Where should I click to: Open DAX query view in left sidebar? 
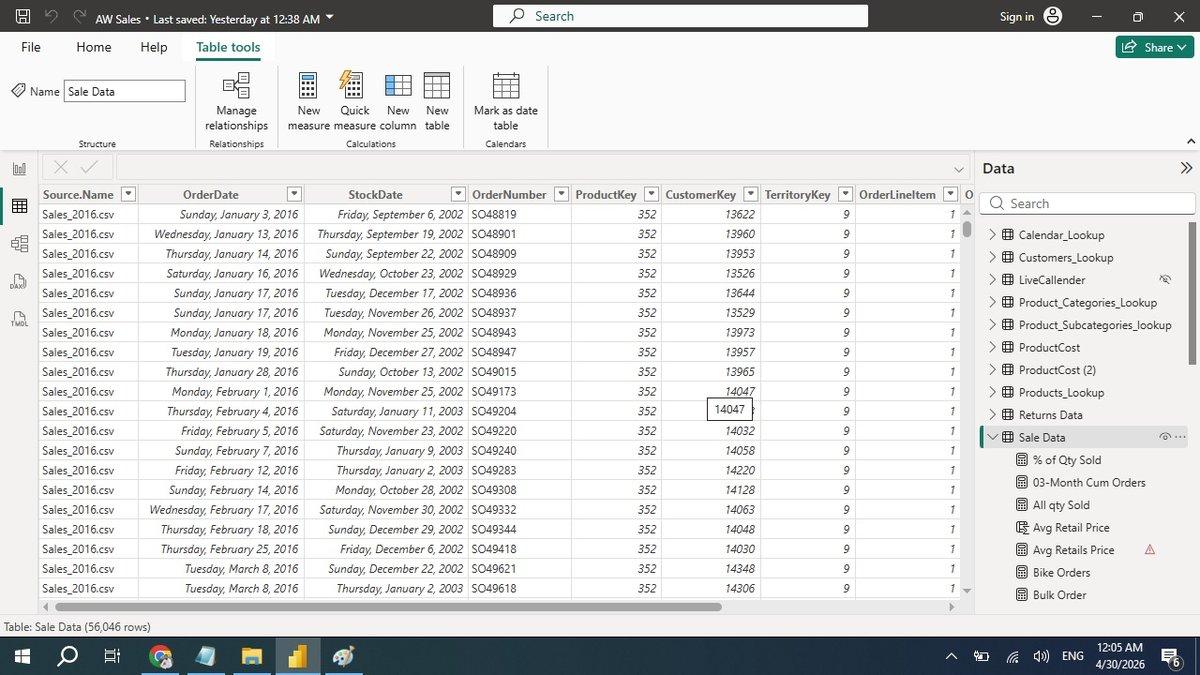click(19, 282)
